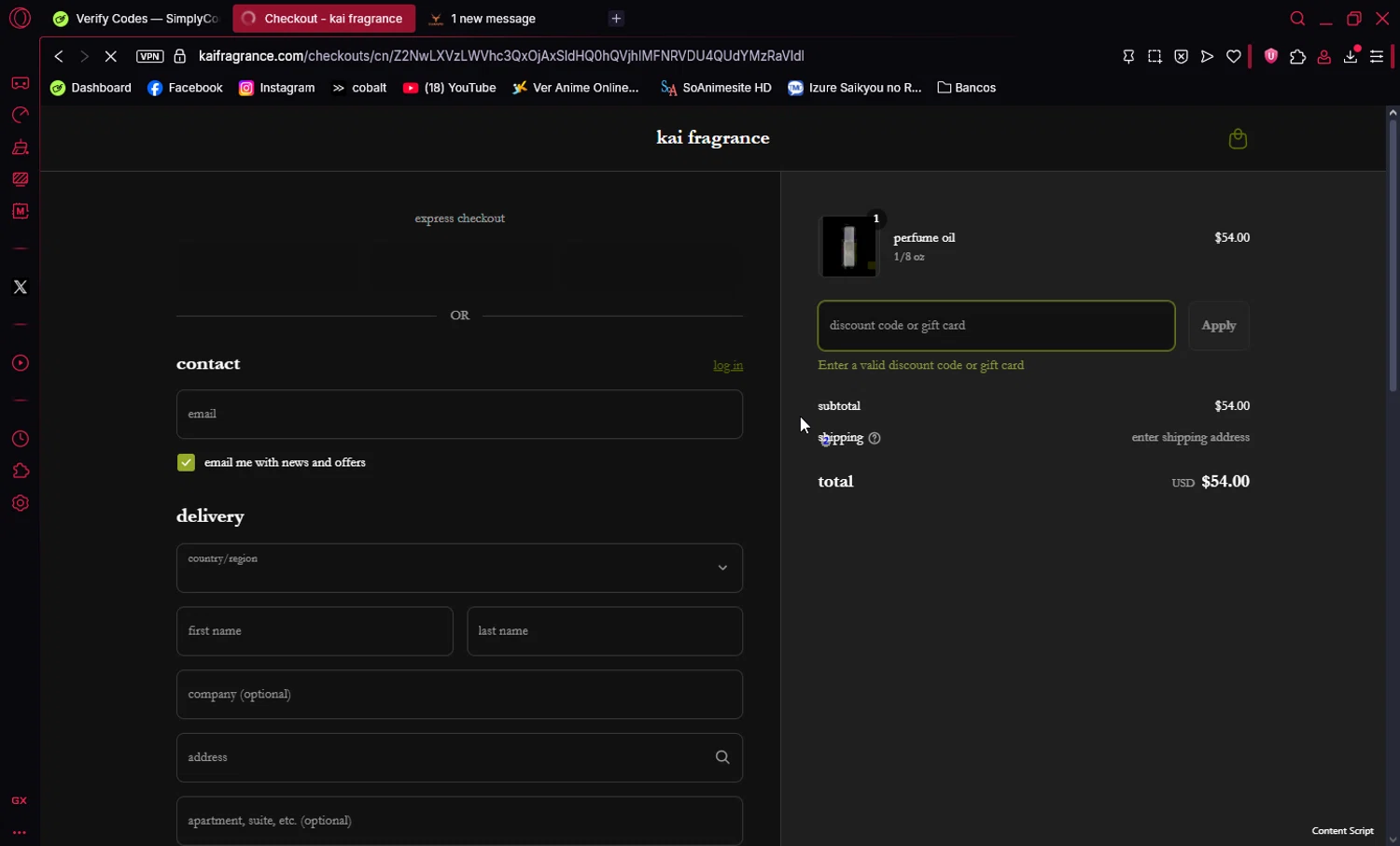Open the profile account icon
The height and width of the screenshot is (846, 1400).
[1323, 56]
